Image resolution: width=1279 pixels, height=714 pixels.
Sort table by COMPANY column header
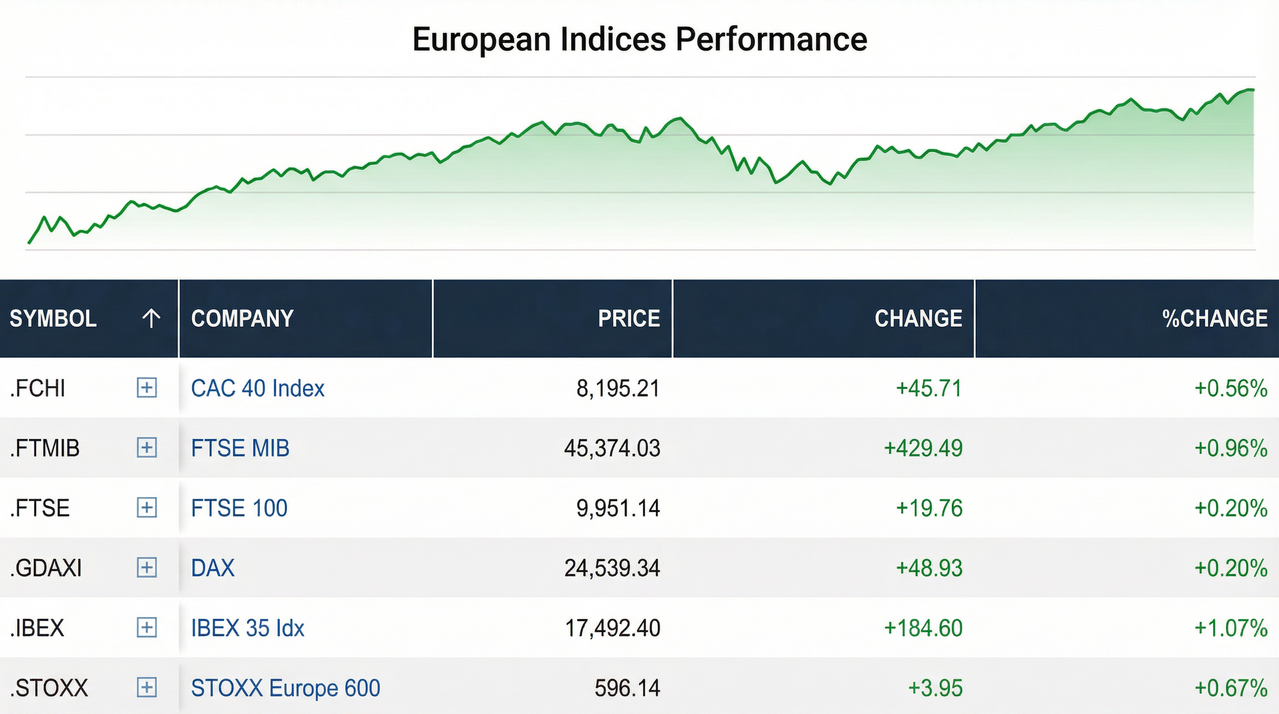click(242, 319)
